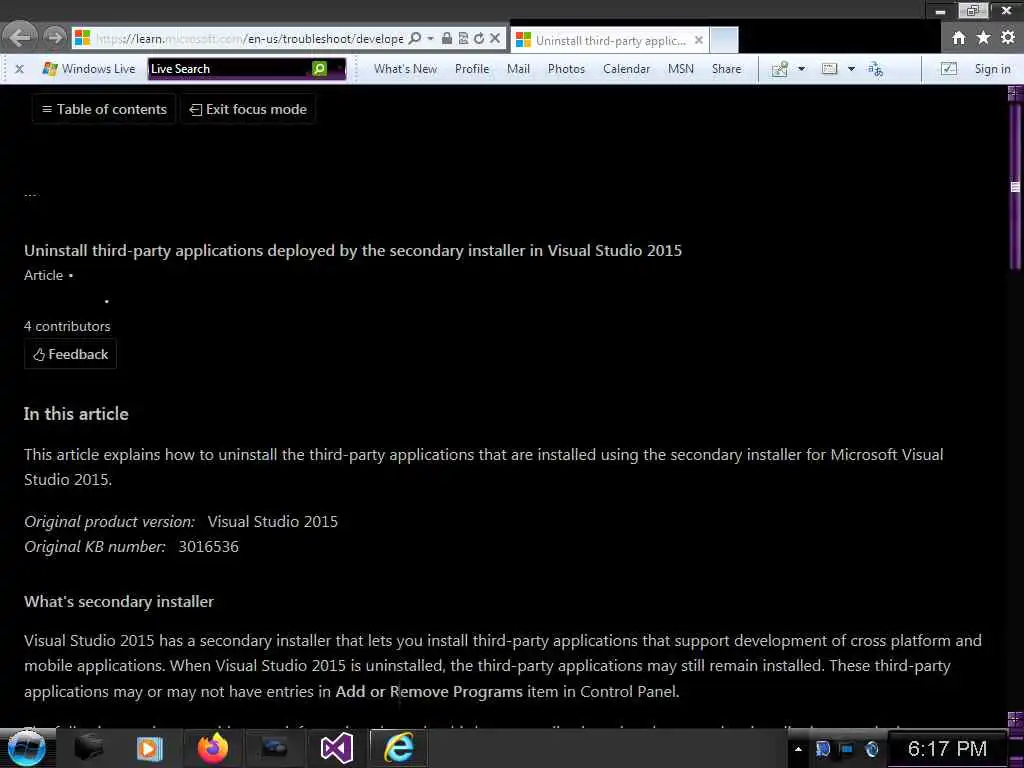
Task: Click the '4 contributors' link
Action: (67, 326)
